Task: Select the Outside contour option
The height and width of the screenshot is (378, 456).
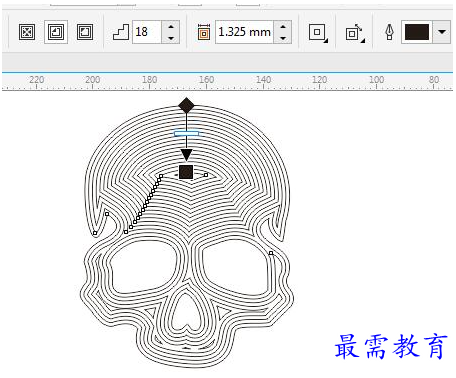Action: [85, 32]
